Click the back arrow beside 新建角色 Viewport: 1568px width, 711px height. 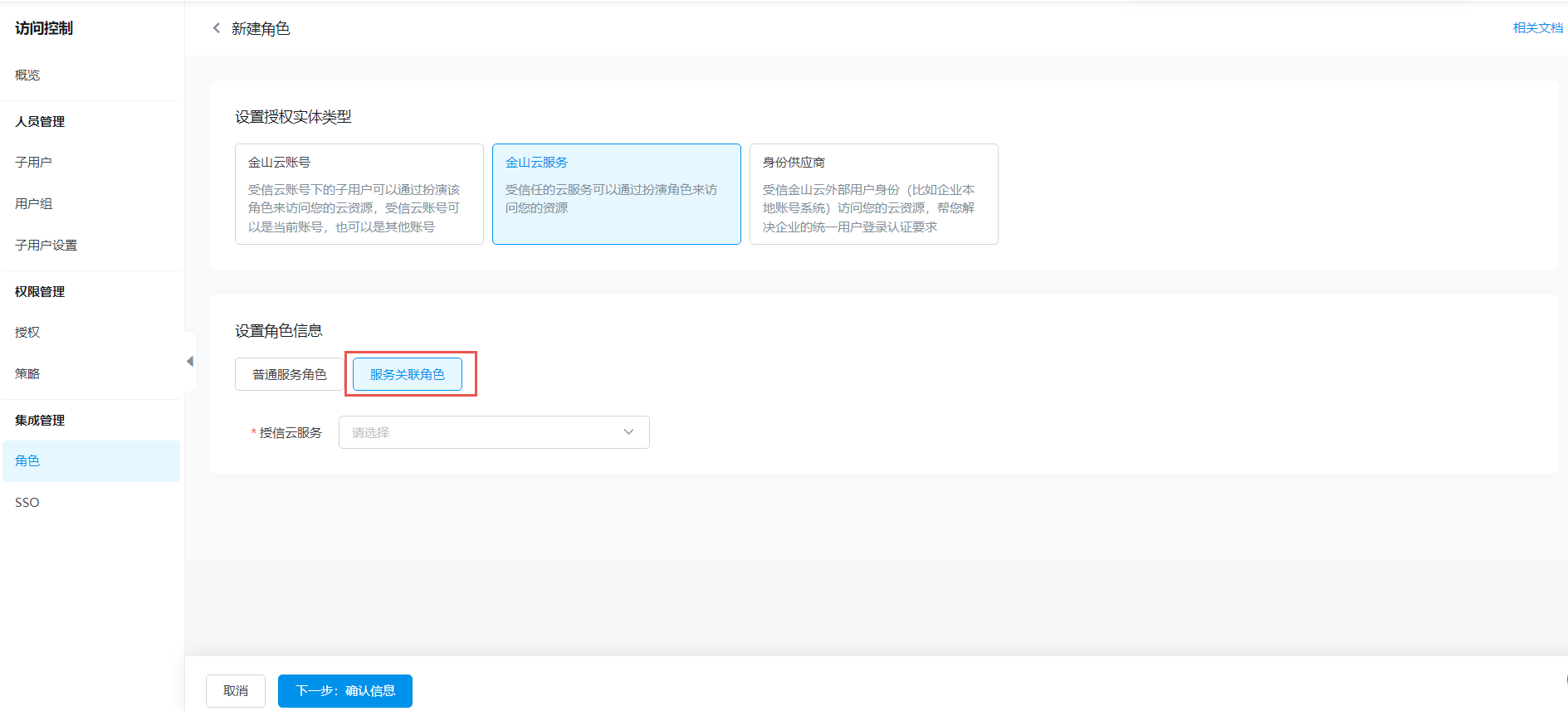pos(217,28)
